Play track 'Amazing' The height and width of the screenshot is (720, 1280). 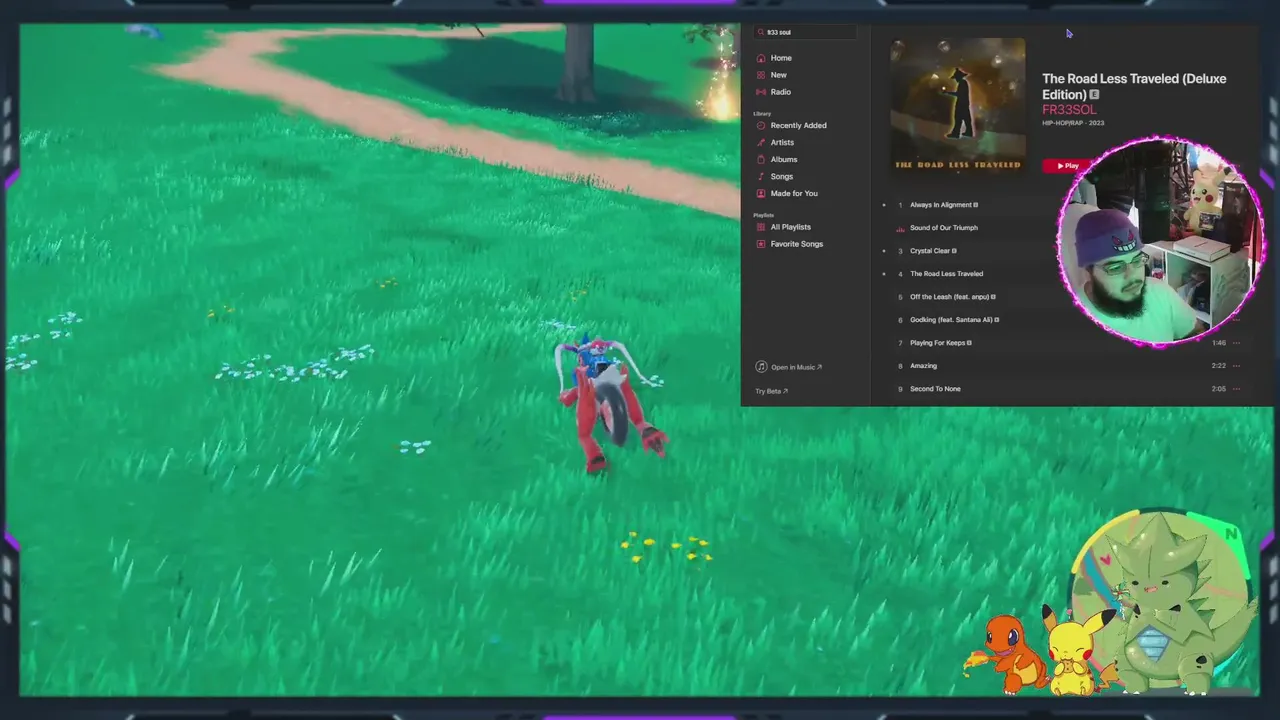(923, 366)
